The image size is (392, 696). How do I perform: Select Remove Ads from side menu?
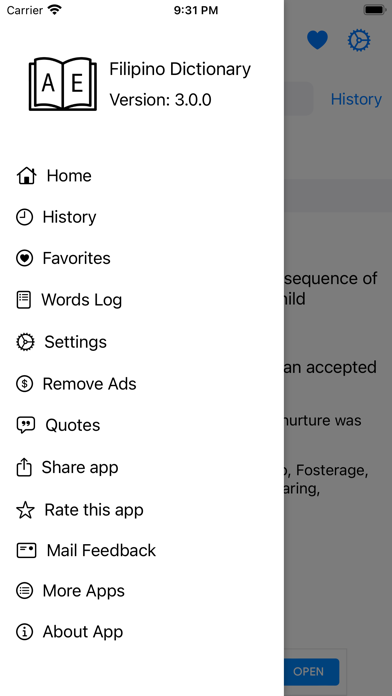click(x=89, y=384)
